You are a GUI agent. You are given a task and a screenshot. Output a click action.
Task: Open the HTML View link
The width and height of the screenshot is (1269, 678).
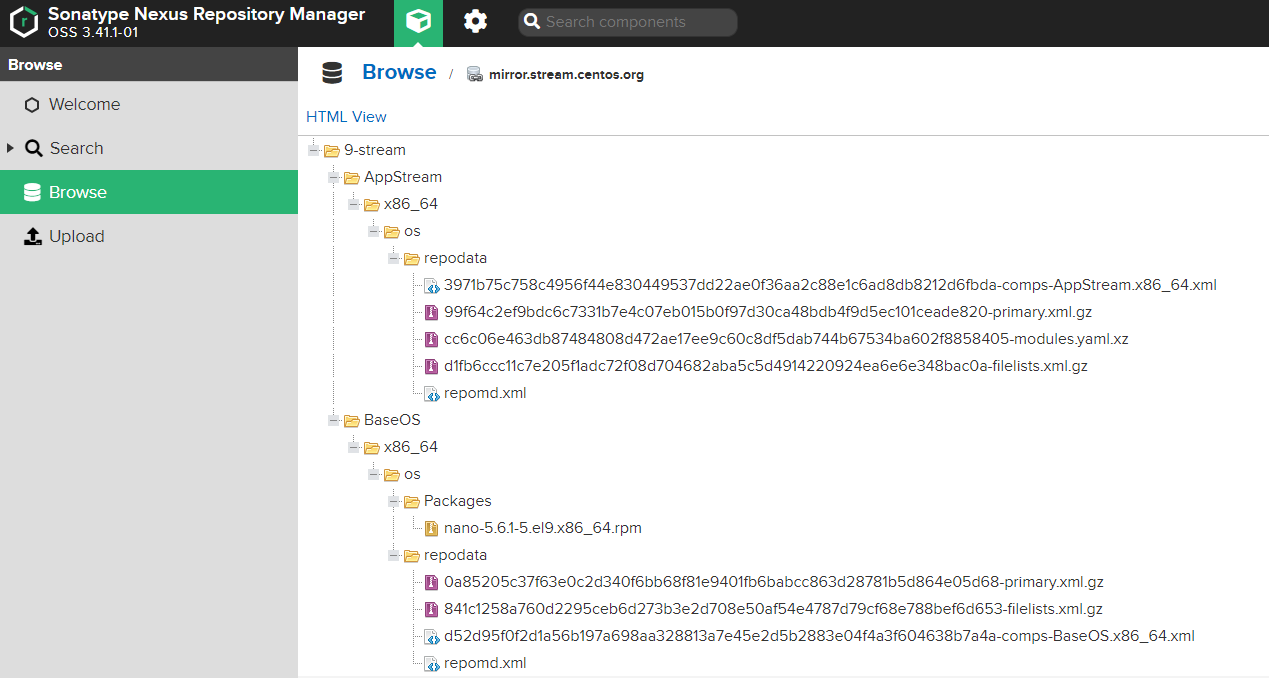pos(346,117)
